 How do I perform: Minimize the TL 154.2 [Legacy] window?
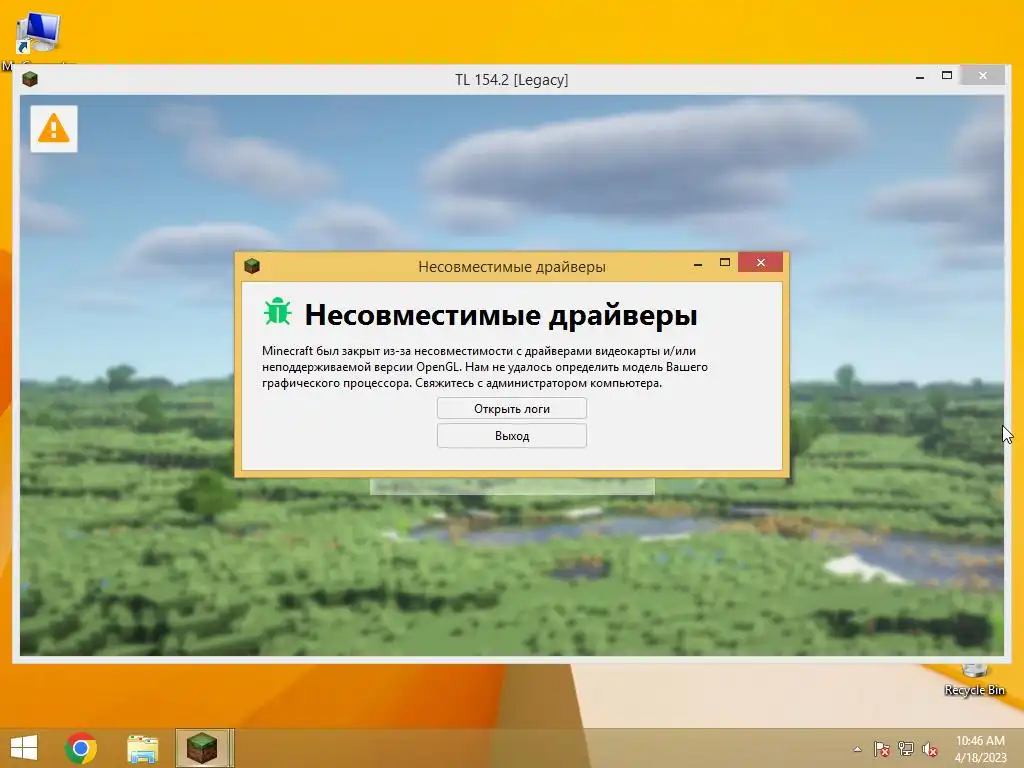(920, 77)
